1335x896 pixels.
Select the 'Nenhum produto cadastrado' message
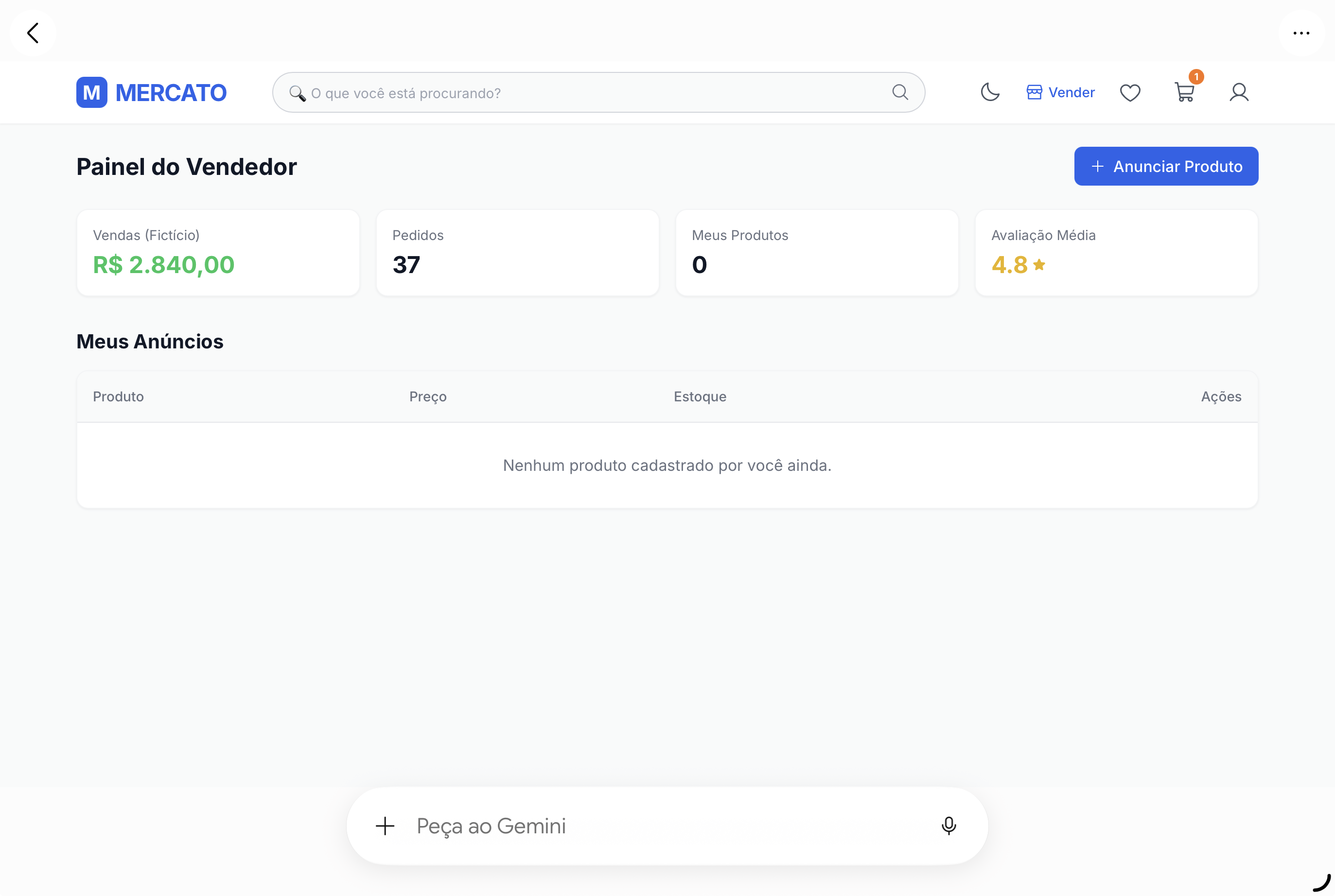click(667, 465)
